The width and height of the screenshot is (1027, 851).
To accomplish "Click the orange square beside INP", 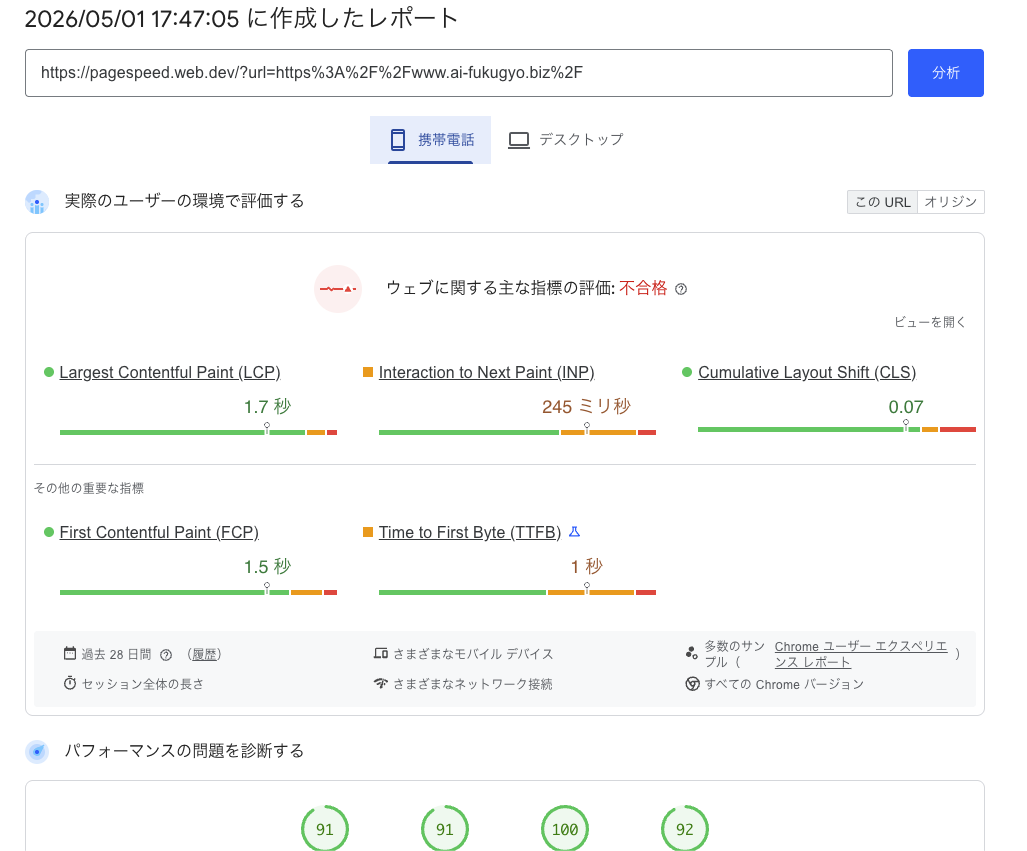I will pyautogui.click(x=368, y=372).
